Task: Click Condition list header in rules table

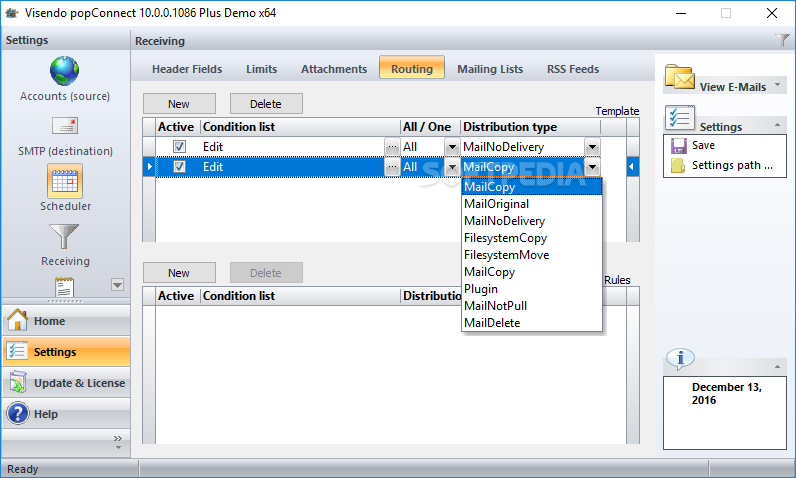Action: click(x=301, y=296)
